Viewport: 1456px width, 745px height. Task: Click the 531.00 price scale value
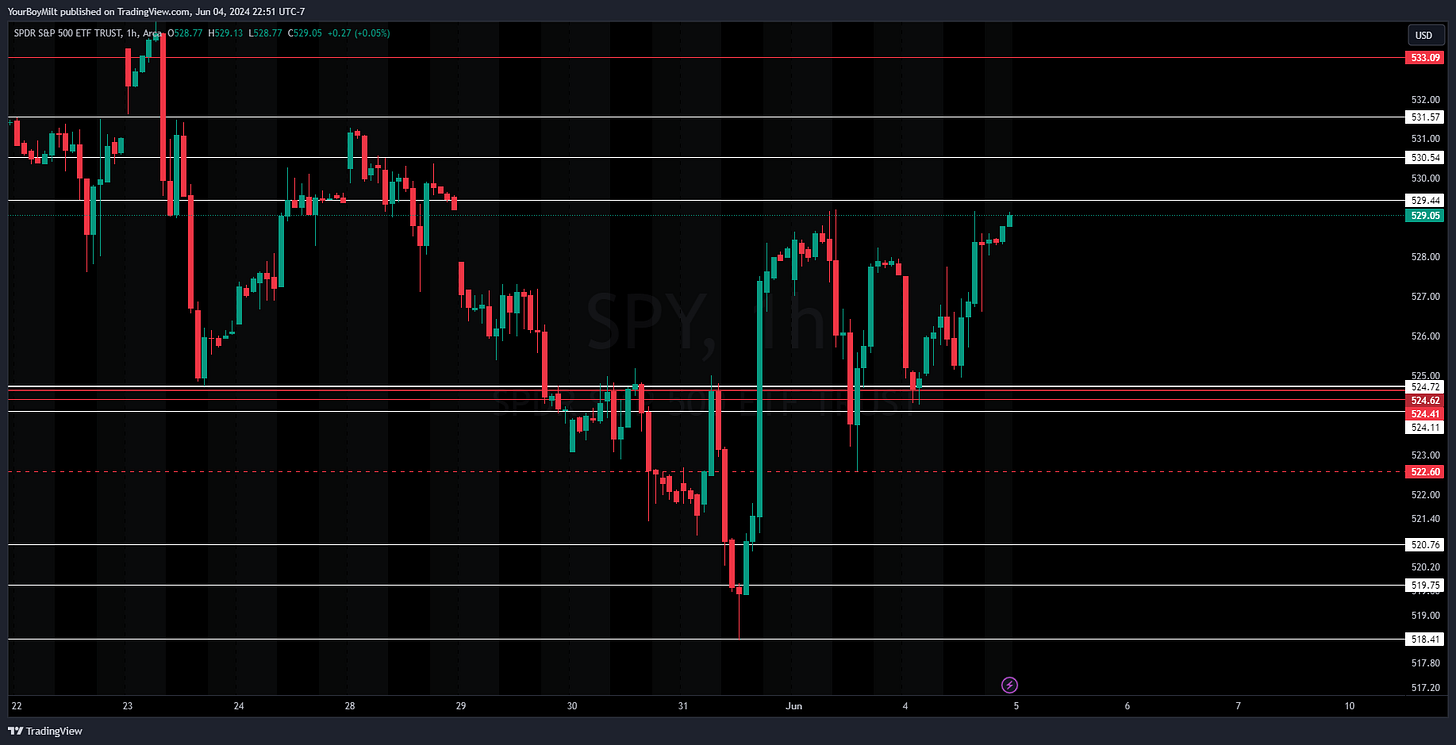coord(1424,139)
